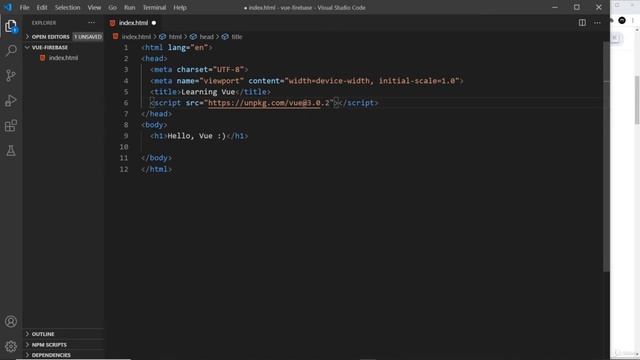Image resolution: width=640 pixels, height=360 pixels.
Task: Click HTML file icon in index.html tab
Action: pyautogui.click(x=112, y=23)
